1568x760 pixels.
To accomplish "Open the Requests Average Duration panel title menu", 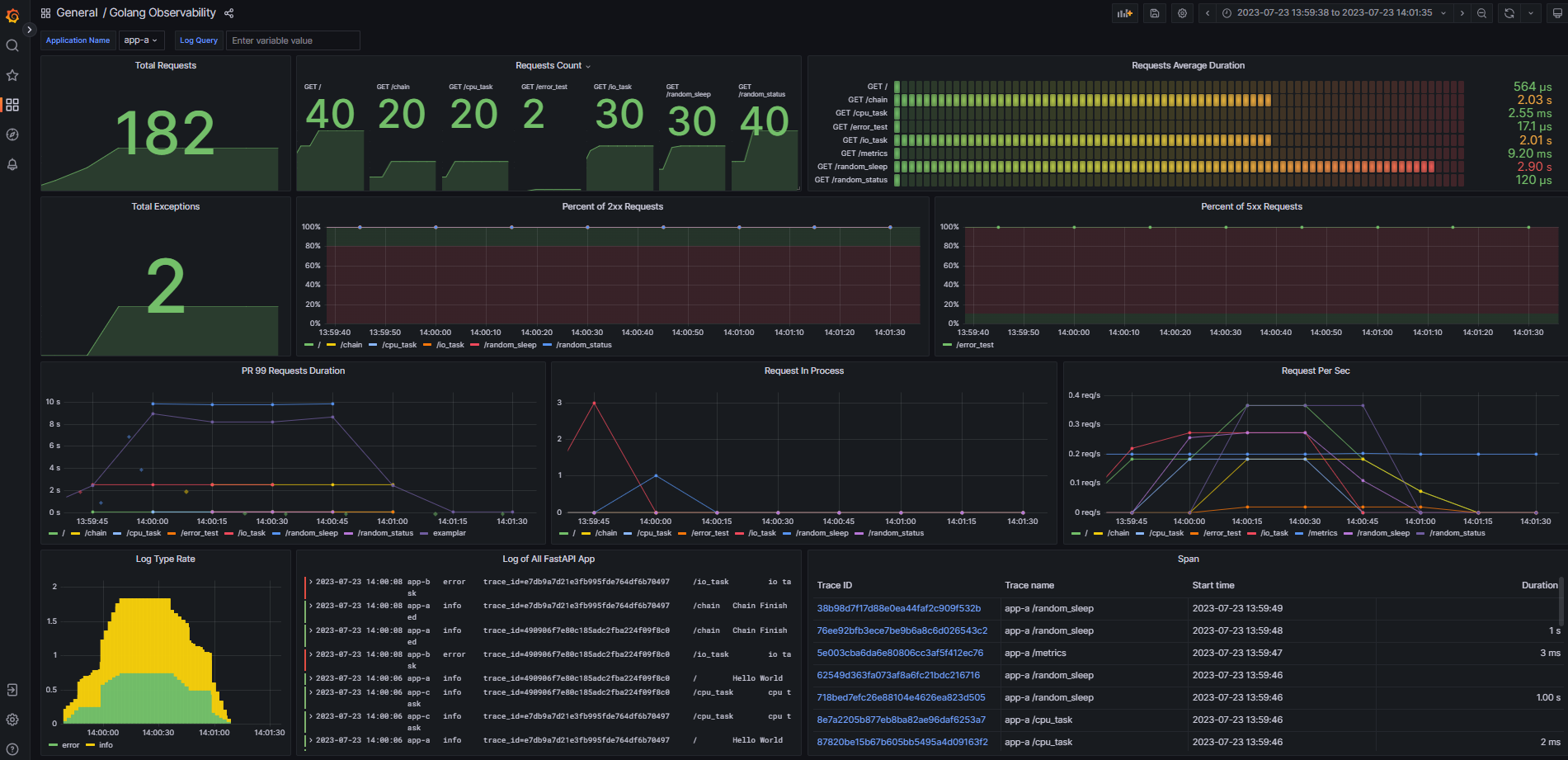I will 1188,65.
